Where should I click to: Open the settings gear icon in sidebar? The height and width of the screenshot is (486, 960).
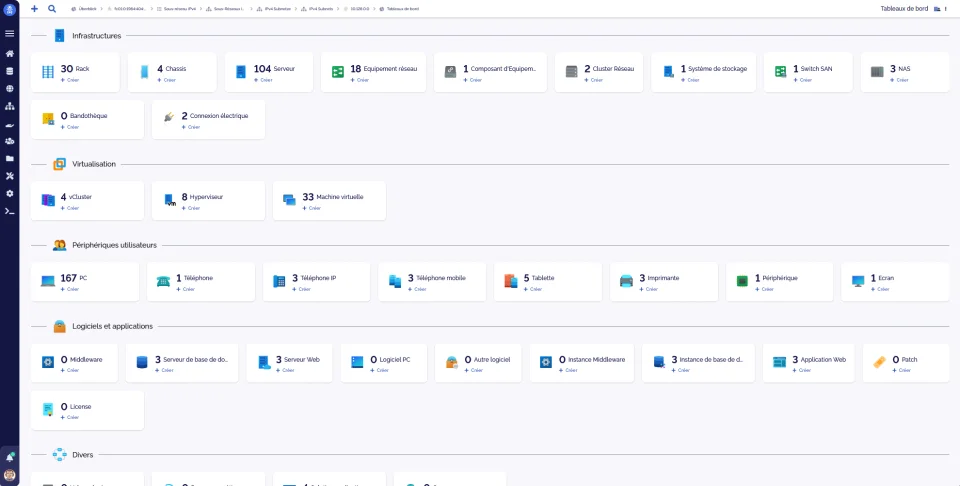point(9,193)
